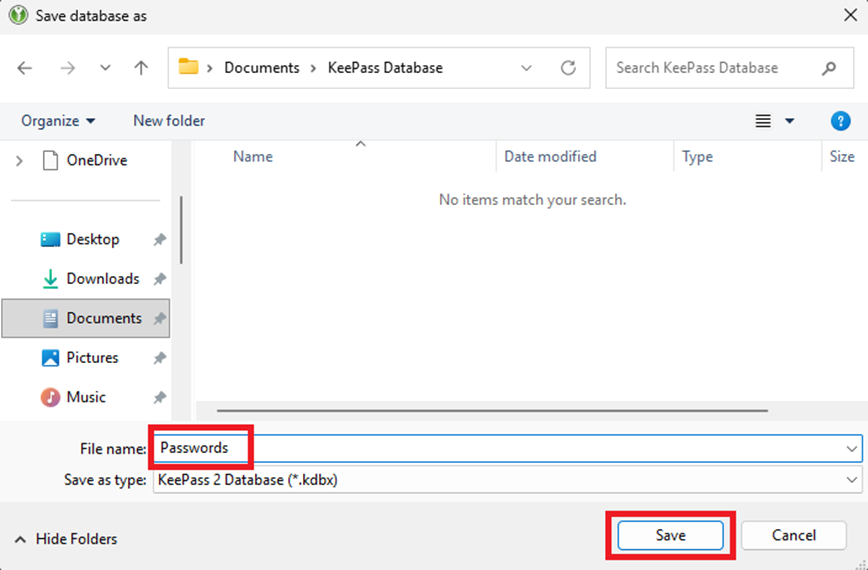Click the Cancel button
868x570 pixels.
pos(793,535)
